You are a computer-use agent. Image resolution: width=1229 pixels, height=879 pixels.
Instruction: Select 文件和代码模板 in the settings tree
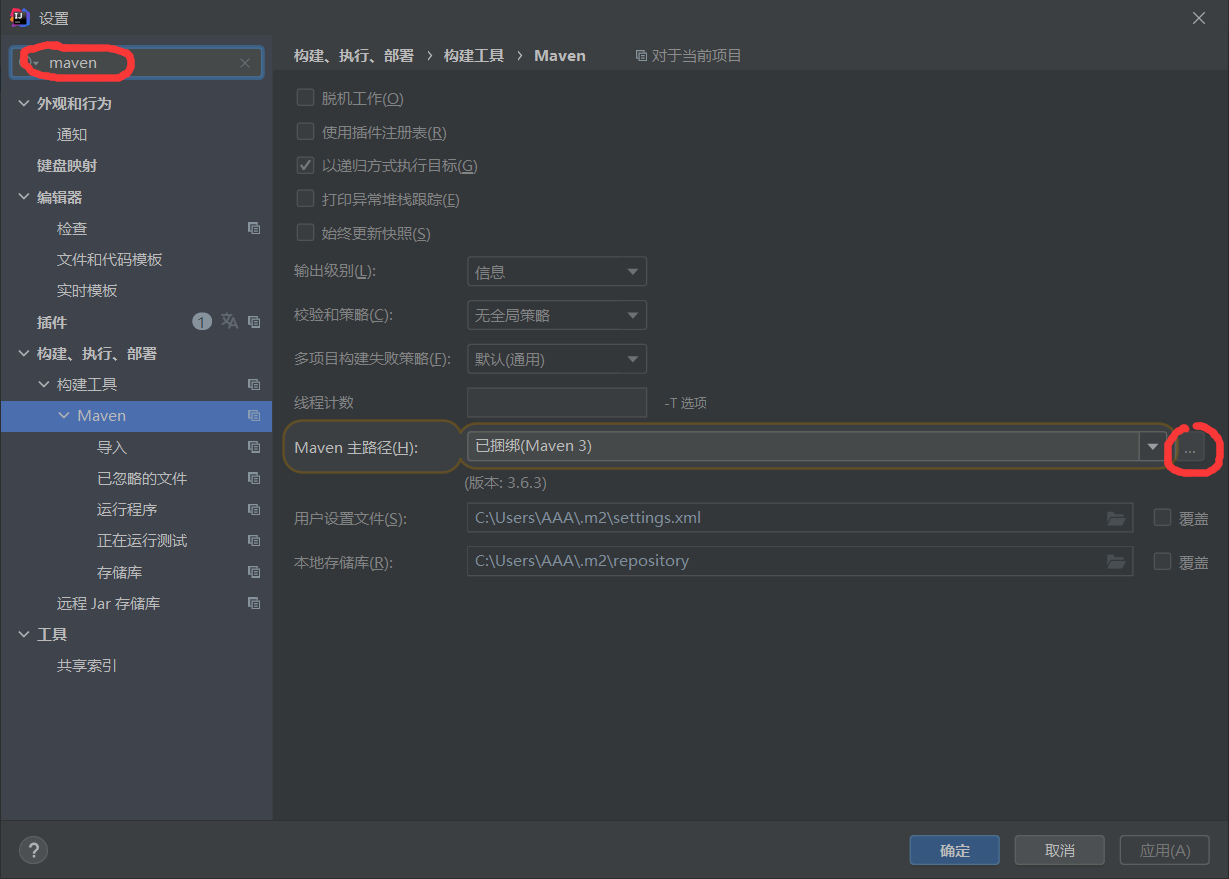coord(109,260)
